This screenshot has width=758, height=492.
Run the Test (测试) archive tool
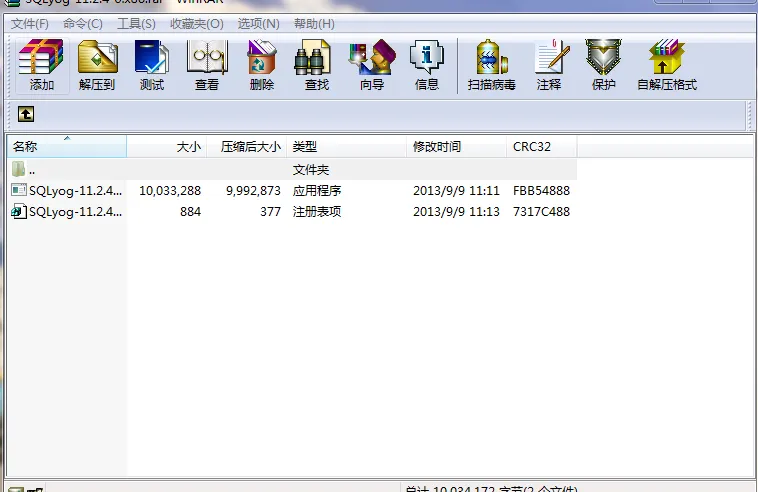[152, 65]
